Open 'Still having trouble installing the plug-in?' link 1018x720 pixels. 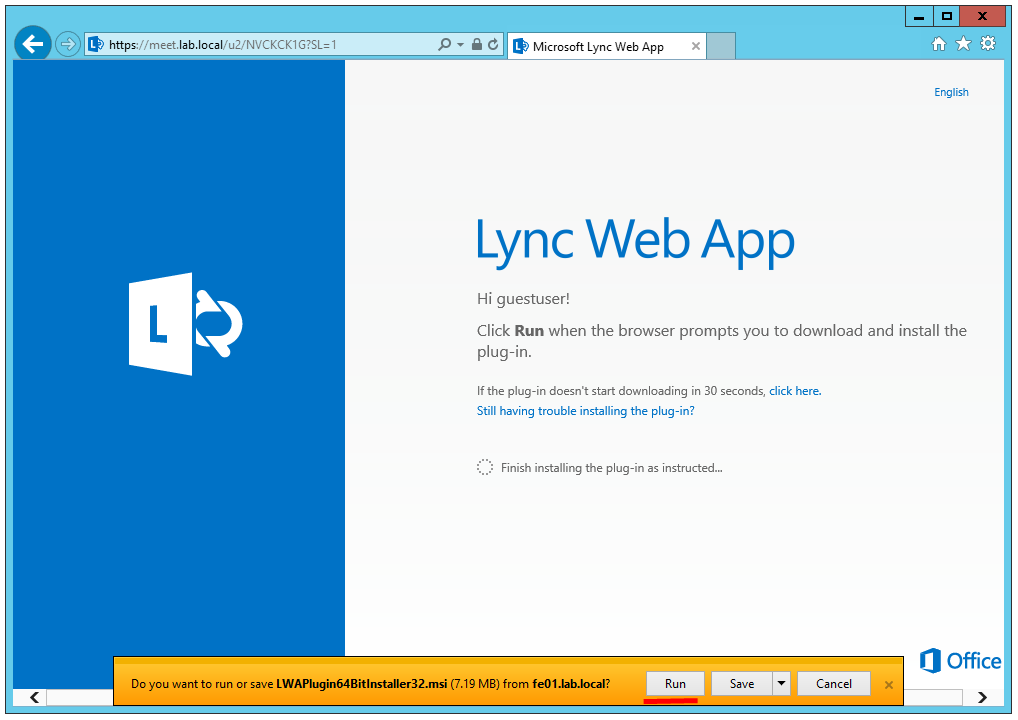[586, 411]
